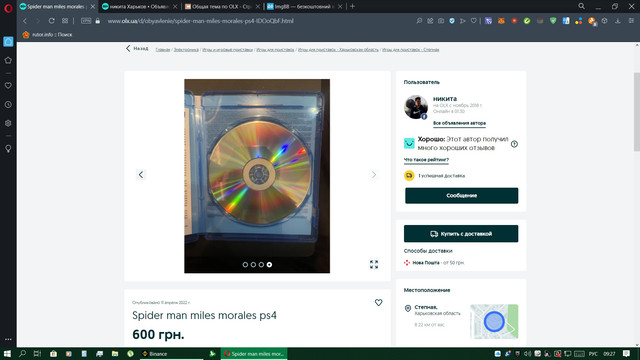Screen dimensions: 640x360
Task: Open location map thumbnail
Action: pyautogui.click(x=494, y=322)
